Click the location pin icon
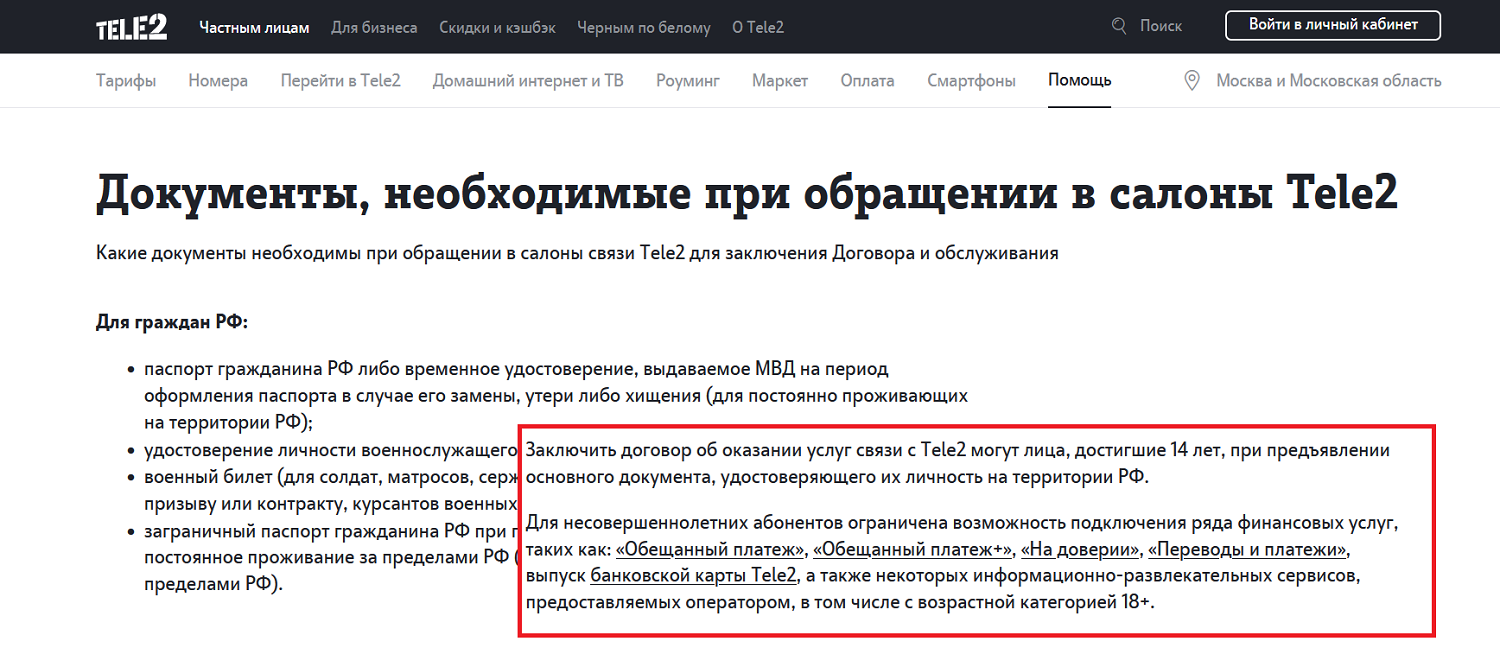This screenshot has height=667, width=1500. [1191, 81]
